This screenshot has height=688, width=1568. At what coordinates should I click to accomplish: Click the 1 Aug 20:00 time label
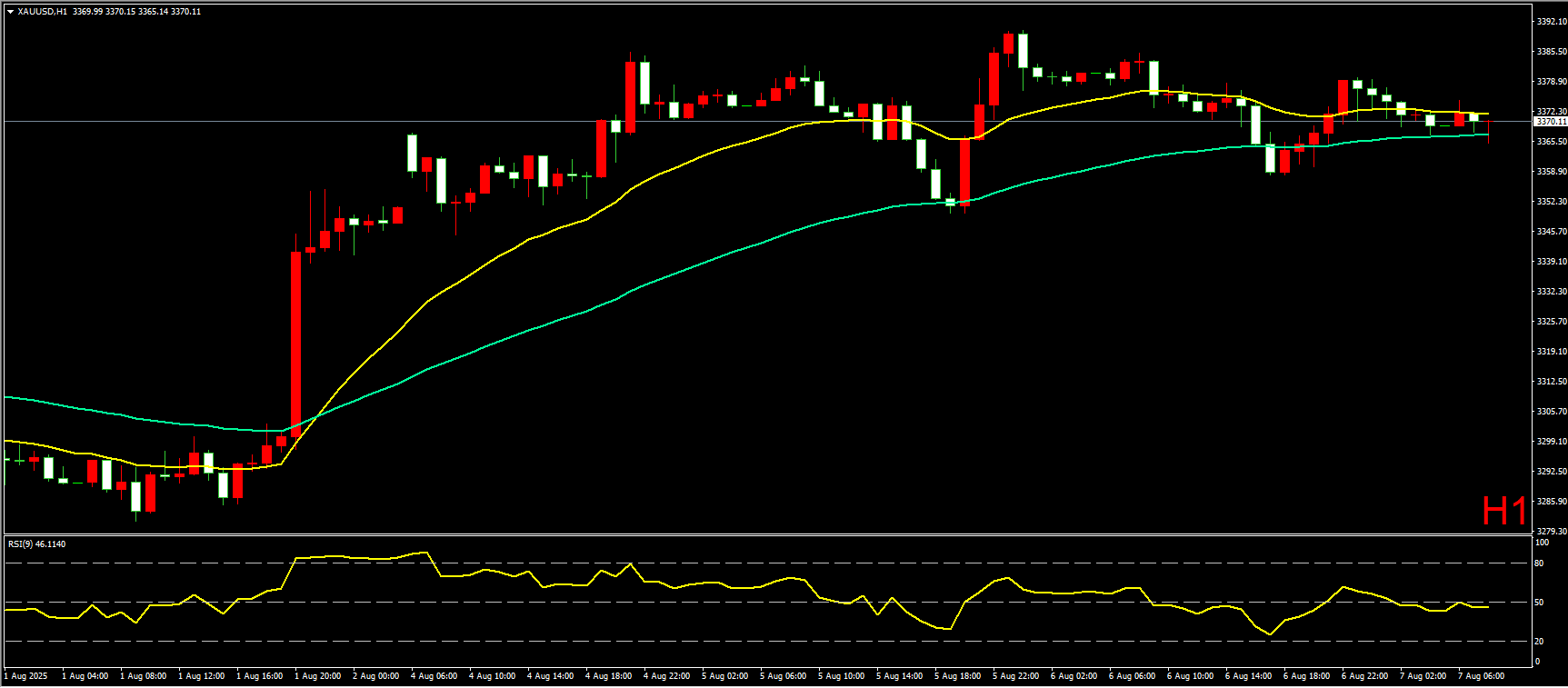pos(318,676)
